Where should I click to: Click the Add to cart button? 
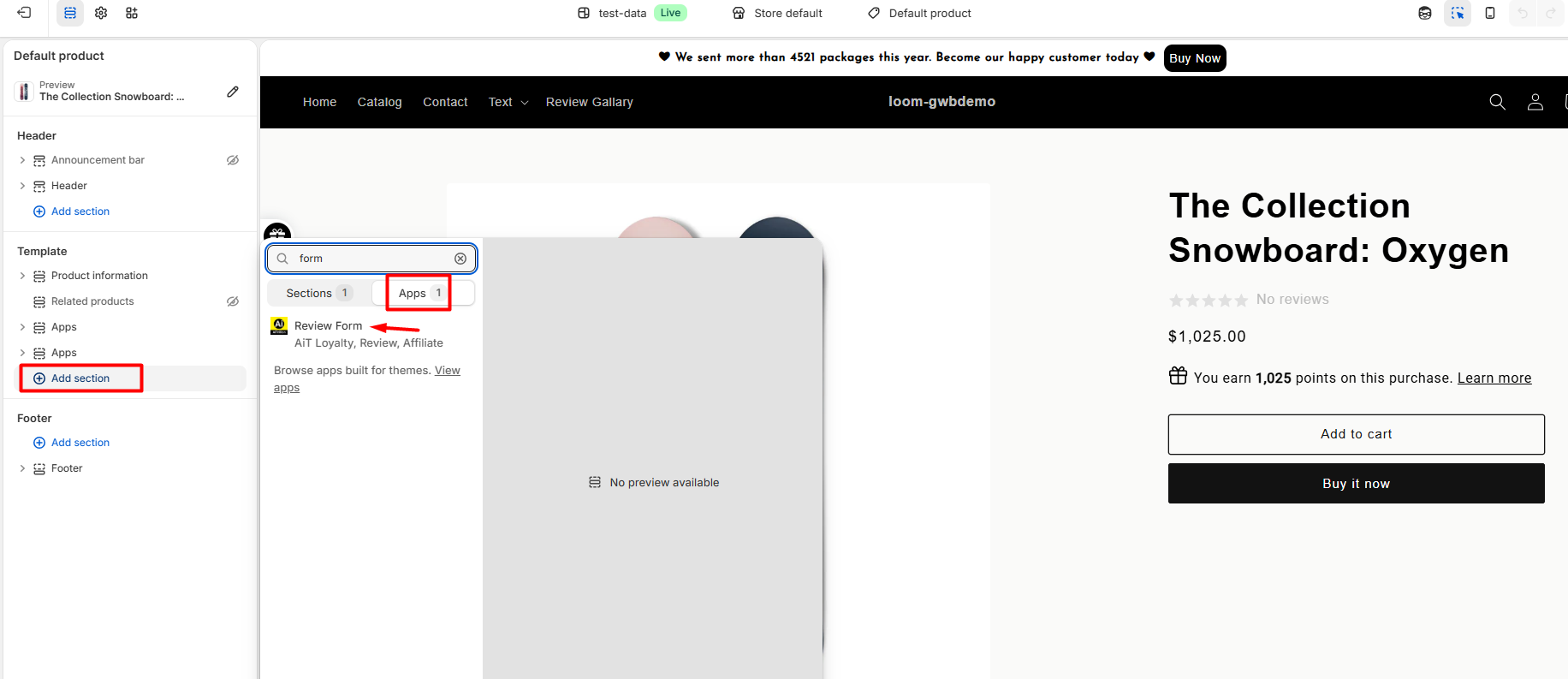click(1356, 434)
